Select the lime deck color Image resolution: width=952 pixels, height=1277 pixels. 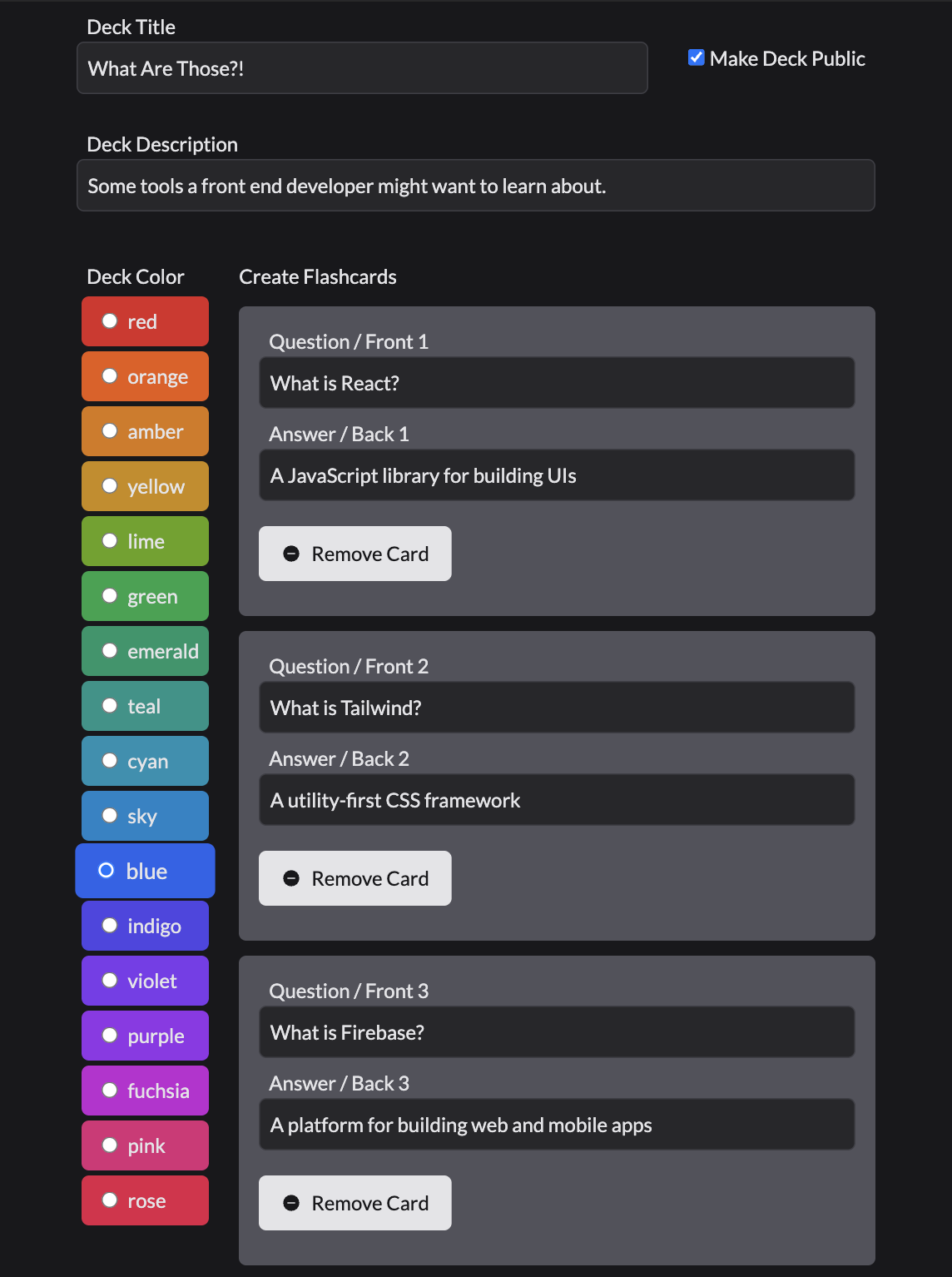[x=110, y=541]
